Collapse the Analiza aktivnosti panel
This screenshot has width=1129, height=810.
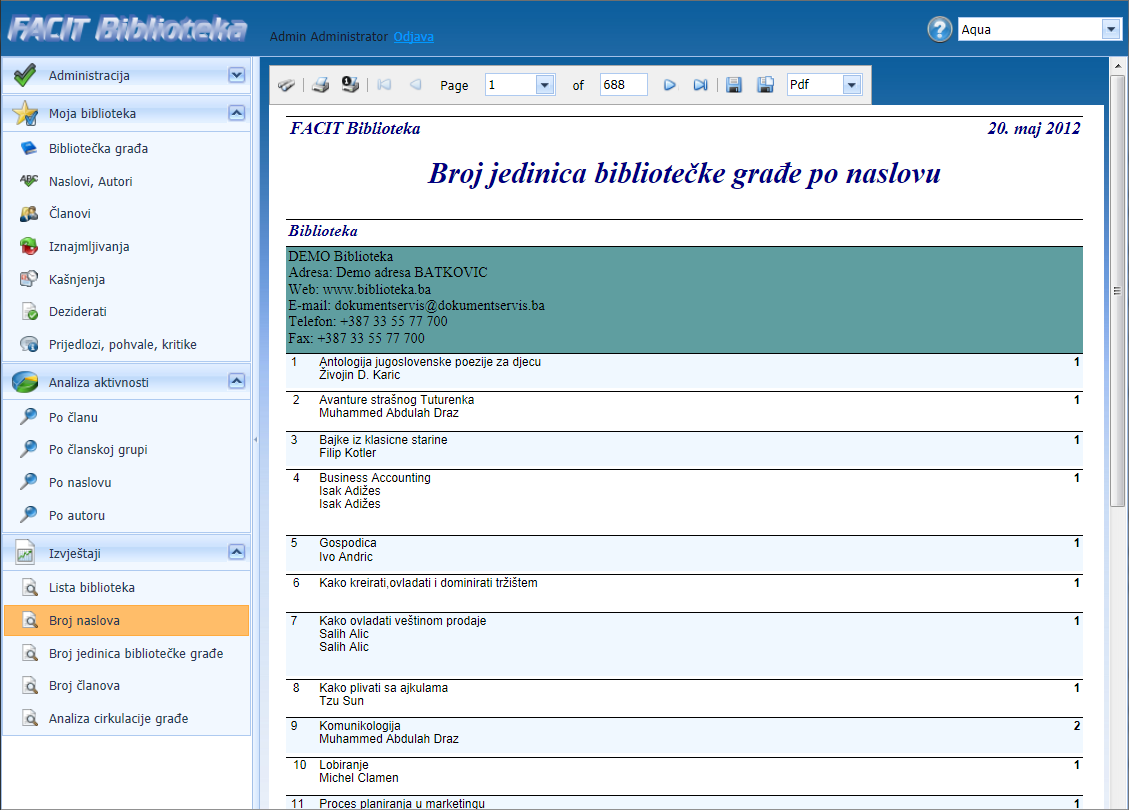tap(236, 381)
